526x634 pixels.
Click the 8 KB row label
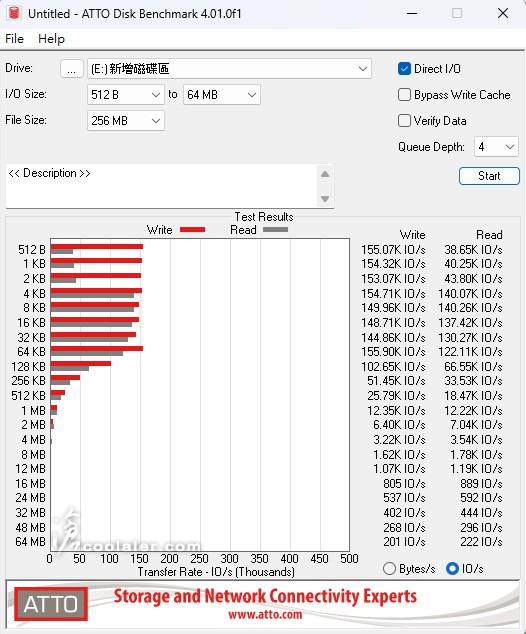pos(34,308)
